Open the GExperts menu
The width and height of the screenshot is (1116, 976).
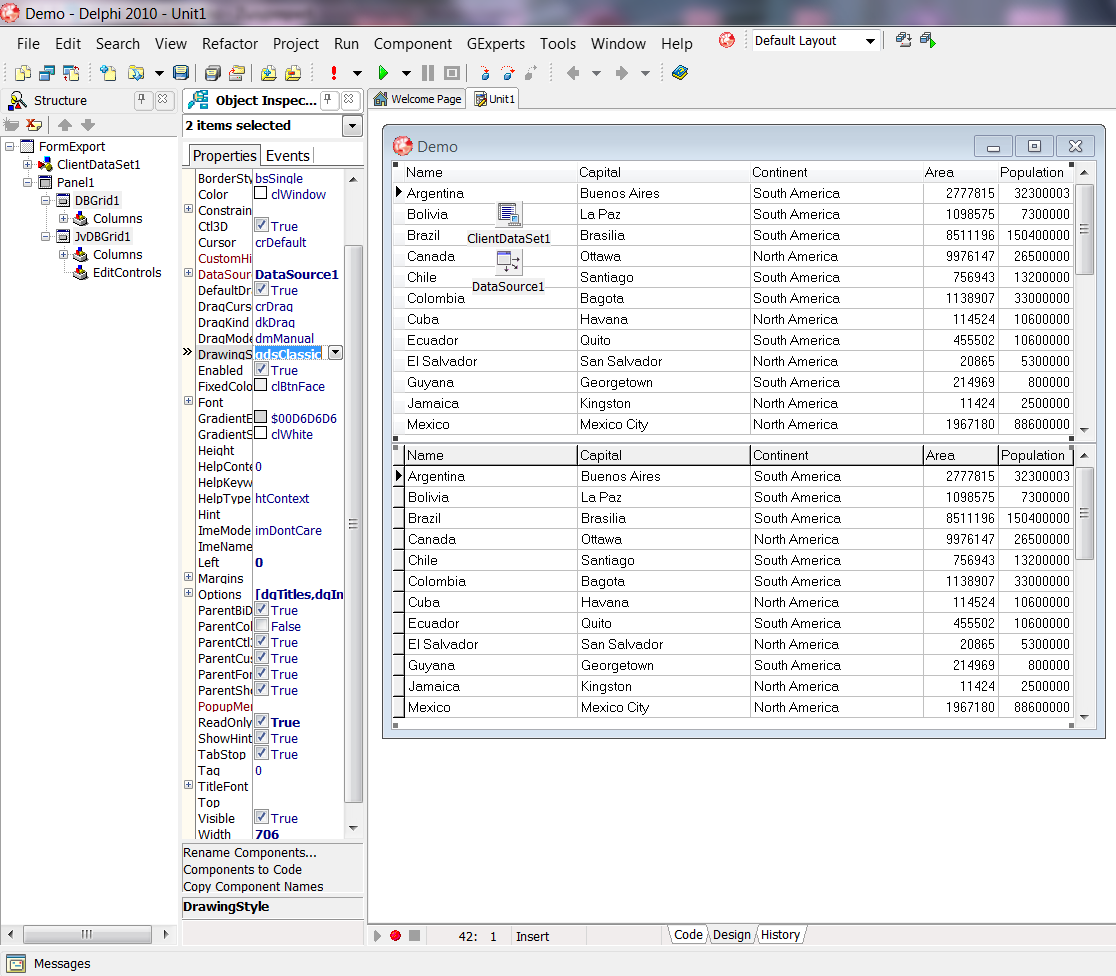click(x=497, y=44)
